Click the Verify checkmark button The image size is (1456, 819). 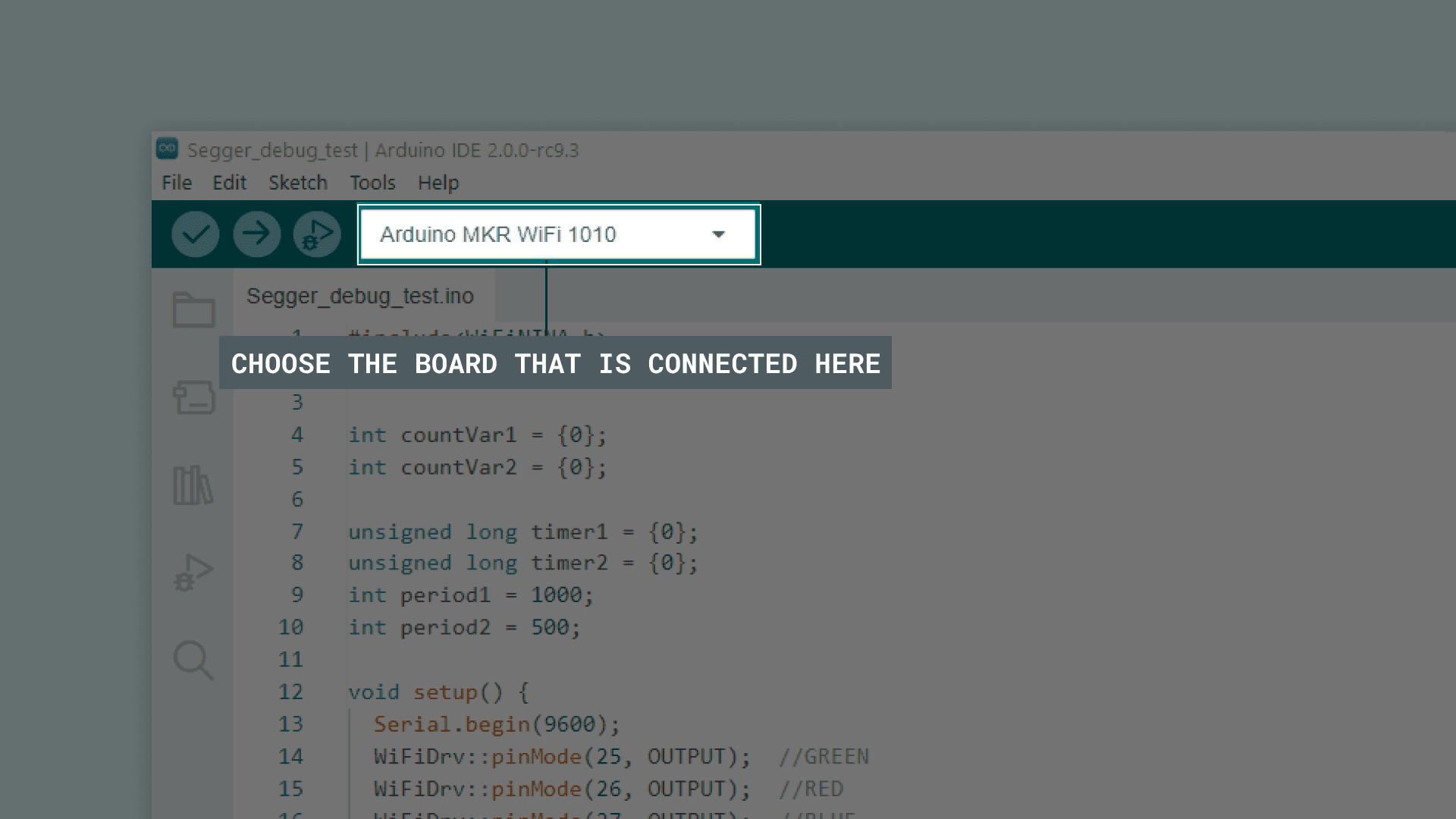pyautogui.click(x=195, y=234)
